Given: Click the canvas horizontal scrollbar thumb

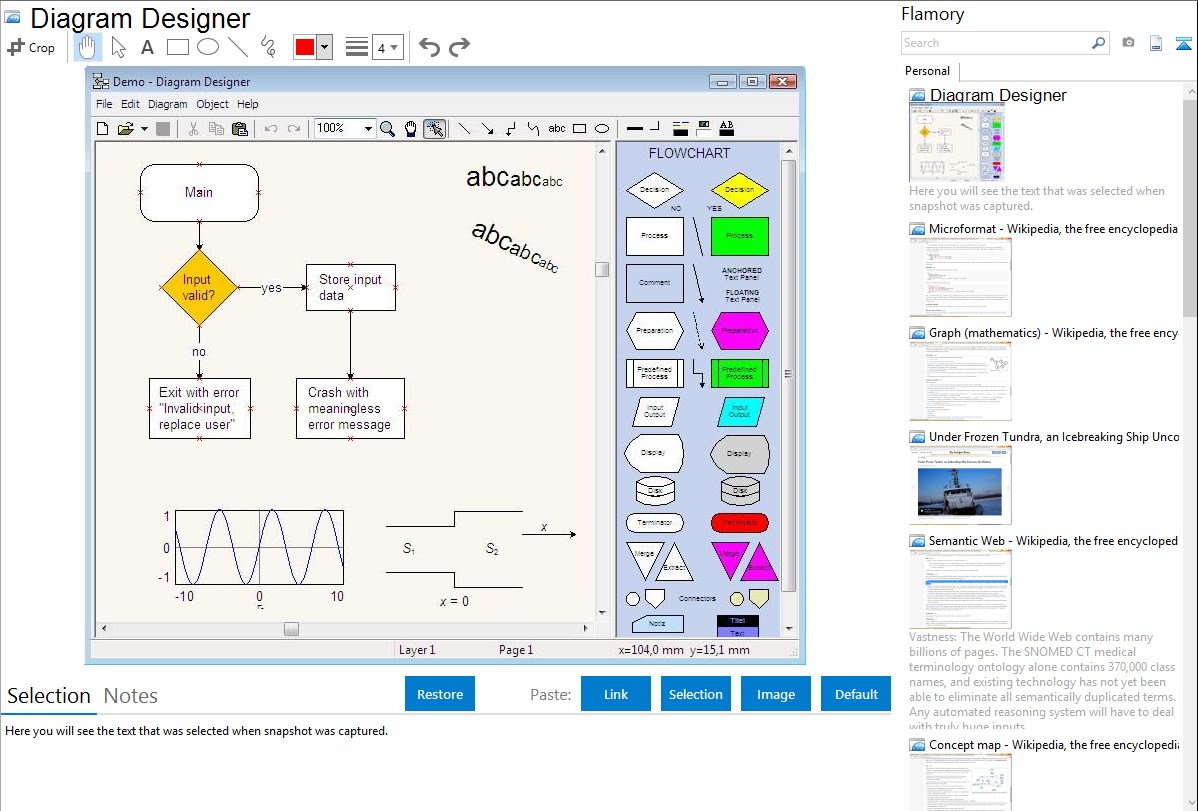Looking at the screenshot, I should [x=291, y=629].
